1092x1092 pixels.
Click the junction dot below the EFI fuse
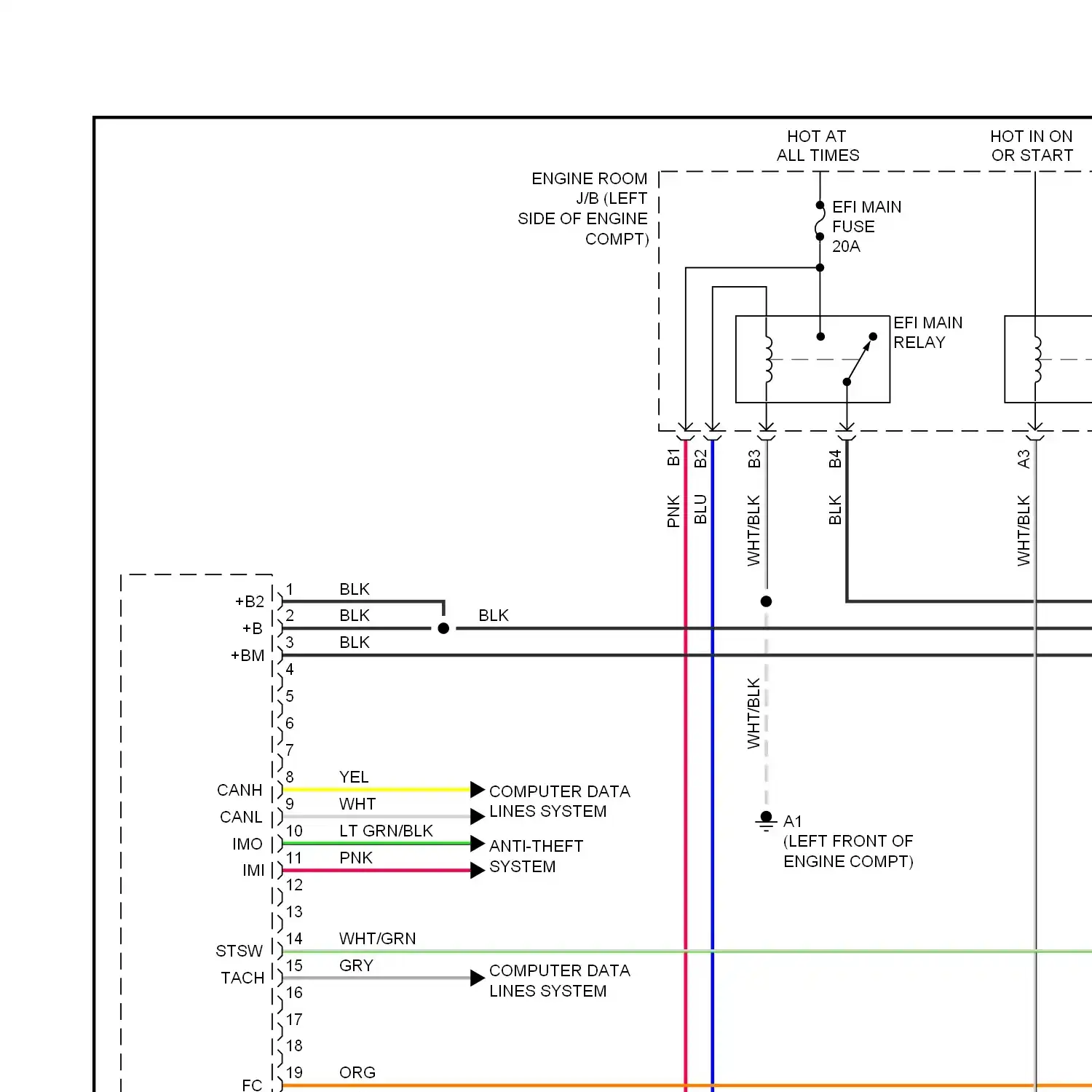pyautogui.click(x=820, y=267)
